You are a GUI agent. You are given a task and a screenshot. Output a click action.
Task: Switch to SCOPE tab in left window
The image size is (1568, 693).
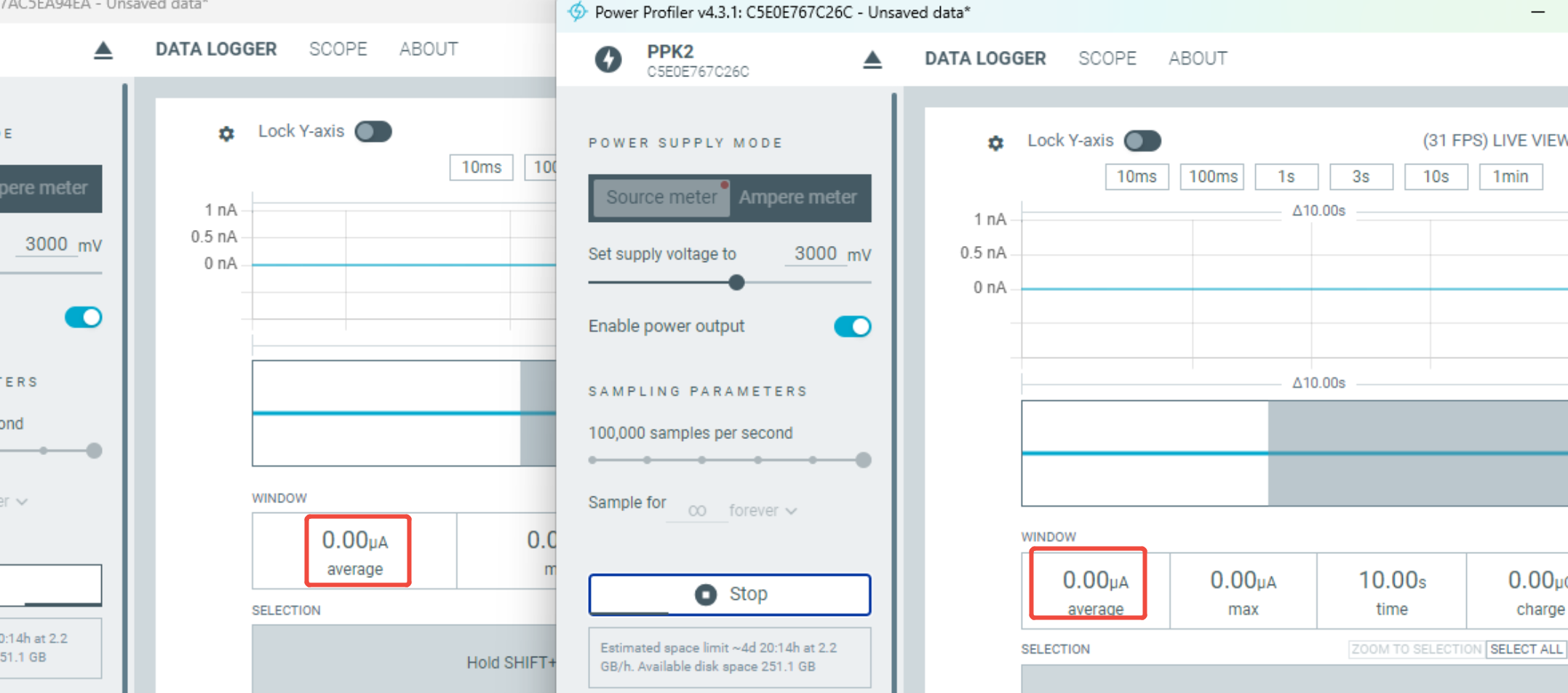pos(338,49)
